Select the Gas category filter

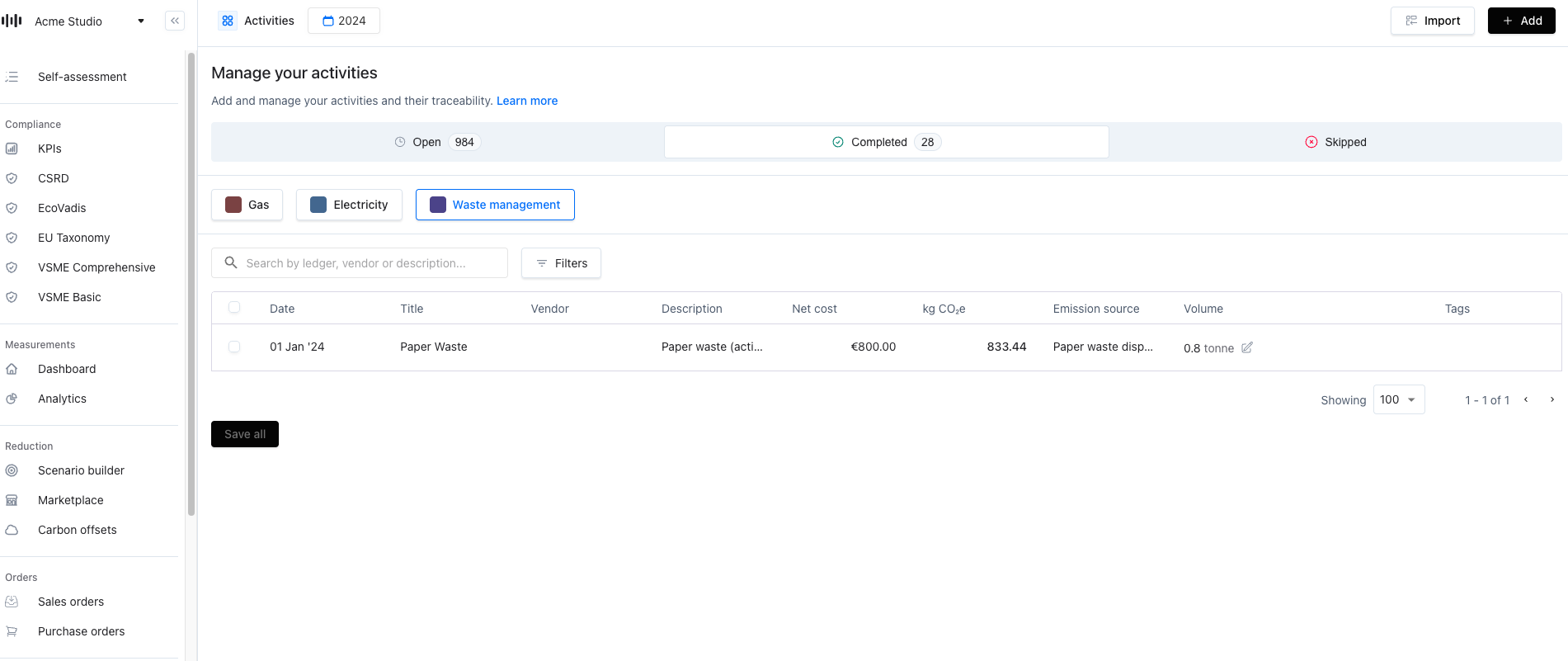[x=247, y=205]
